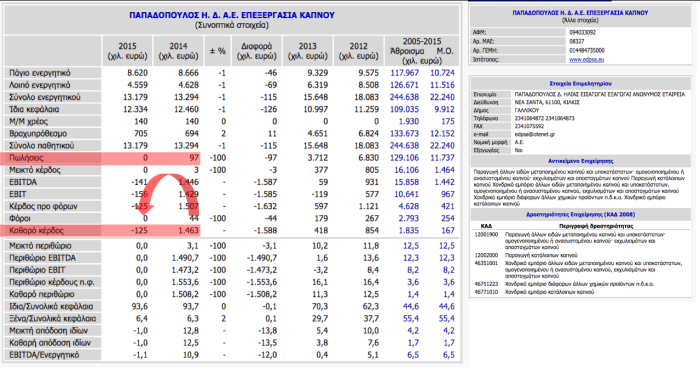Click the Ίδια κεφάλαια 2015 value 12.334
The image size is (700, 368).
tap(135, 109)
